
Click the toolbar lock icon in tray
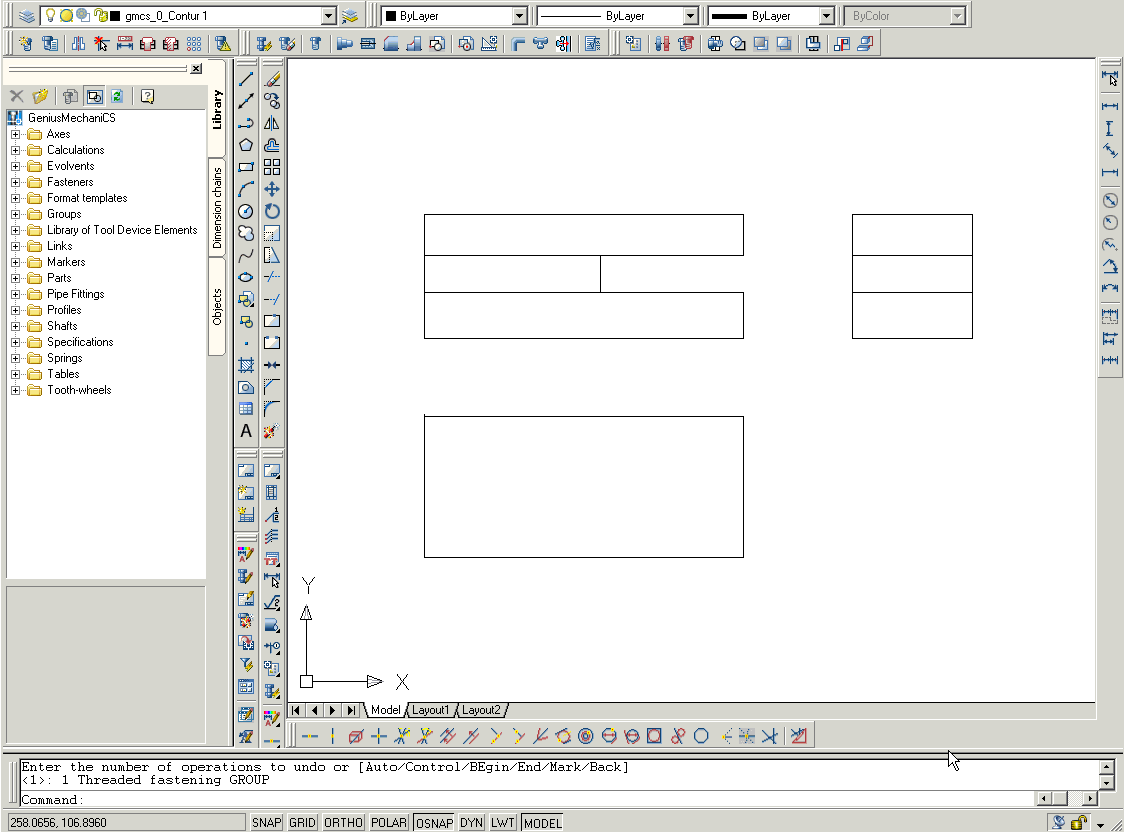(1079, 823)
